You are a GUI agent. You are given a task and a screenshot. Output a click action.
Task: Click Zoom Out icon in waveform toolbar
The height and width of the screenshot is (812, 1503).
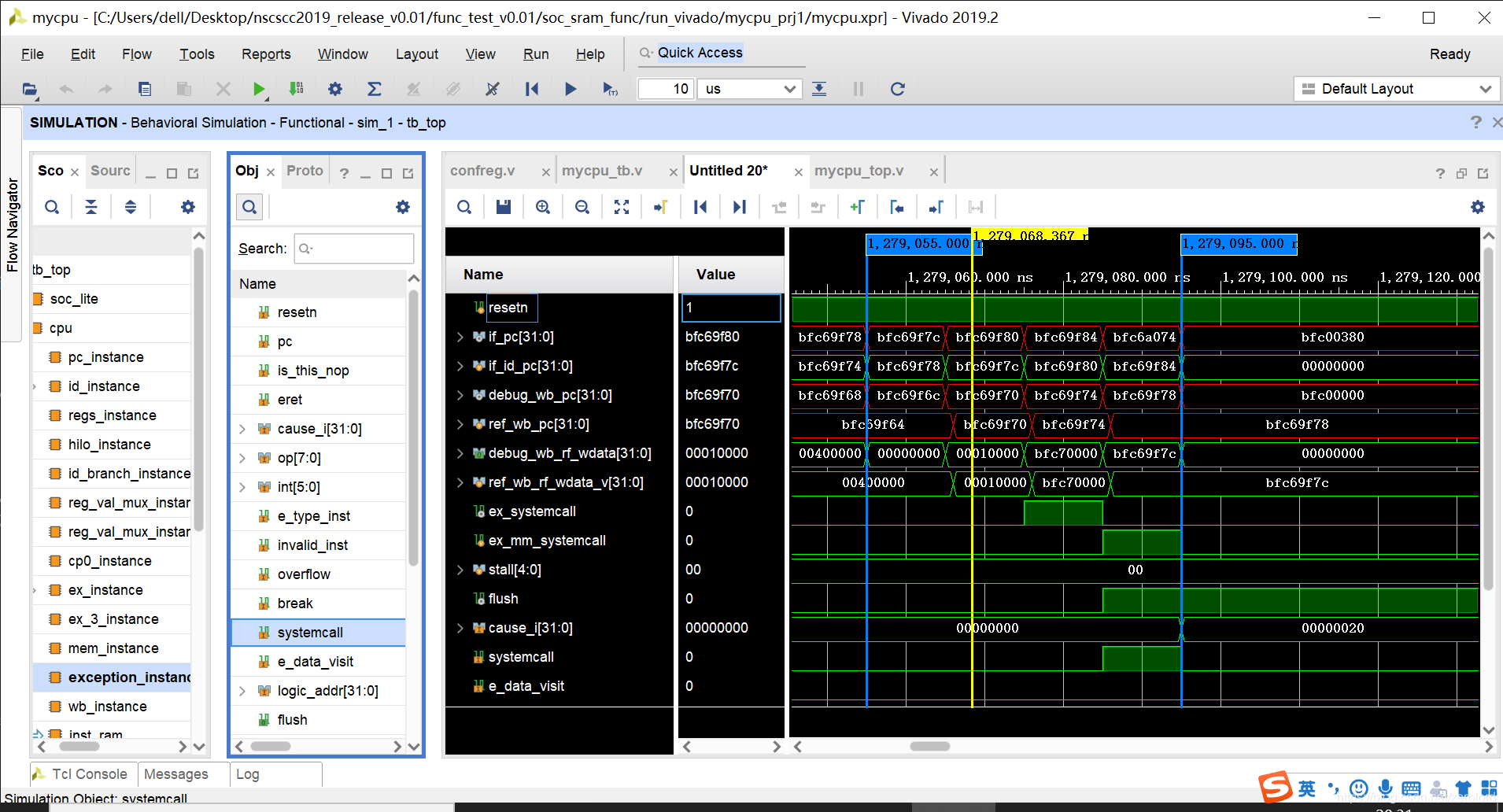coord(582,207)
